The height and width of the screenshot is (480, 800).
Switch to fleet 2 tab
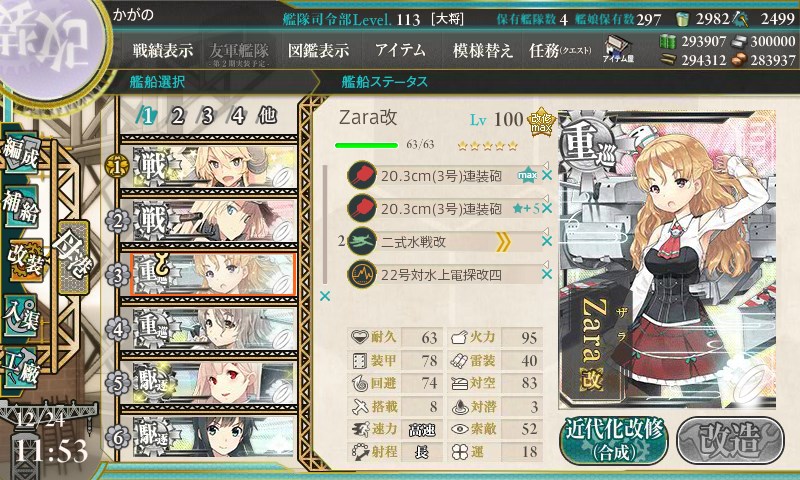pyautogui.click(x=177, y=116)
